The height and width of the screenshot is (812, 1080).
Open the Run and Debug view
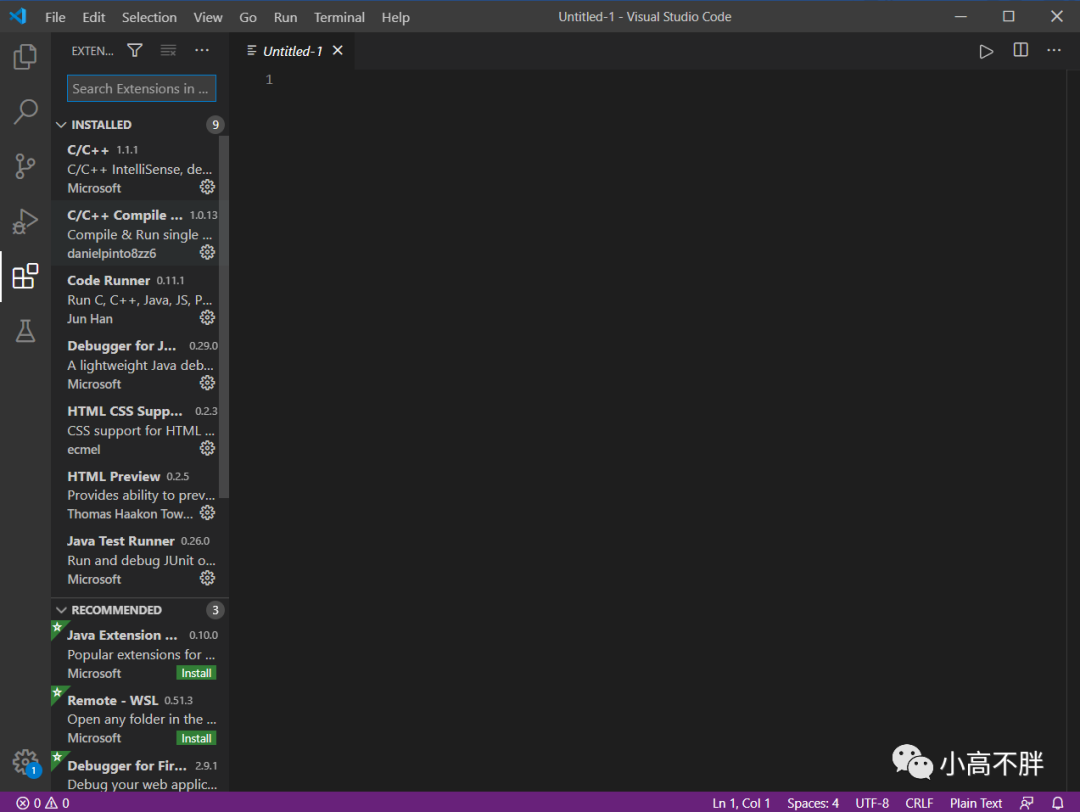tap(25, 222)
